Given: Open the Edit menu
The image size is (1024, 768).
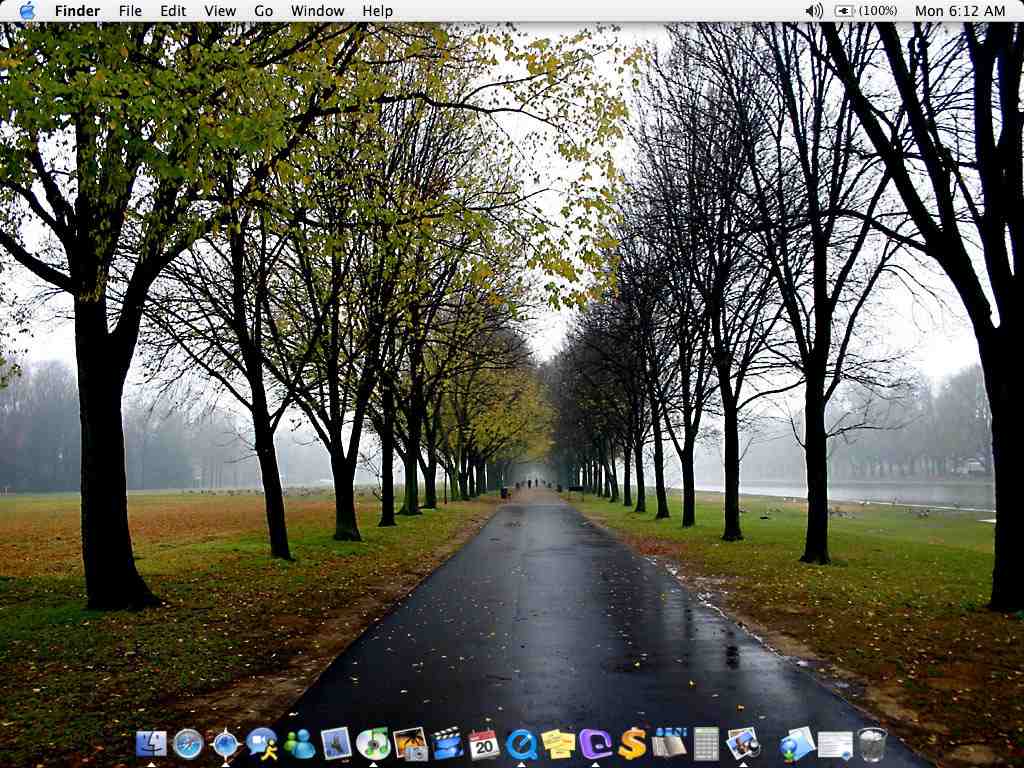Looking at the screenshot, I should pyautogui.click(x=173, y=11).
